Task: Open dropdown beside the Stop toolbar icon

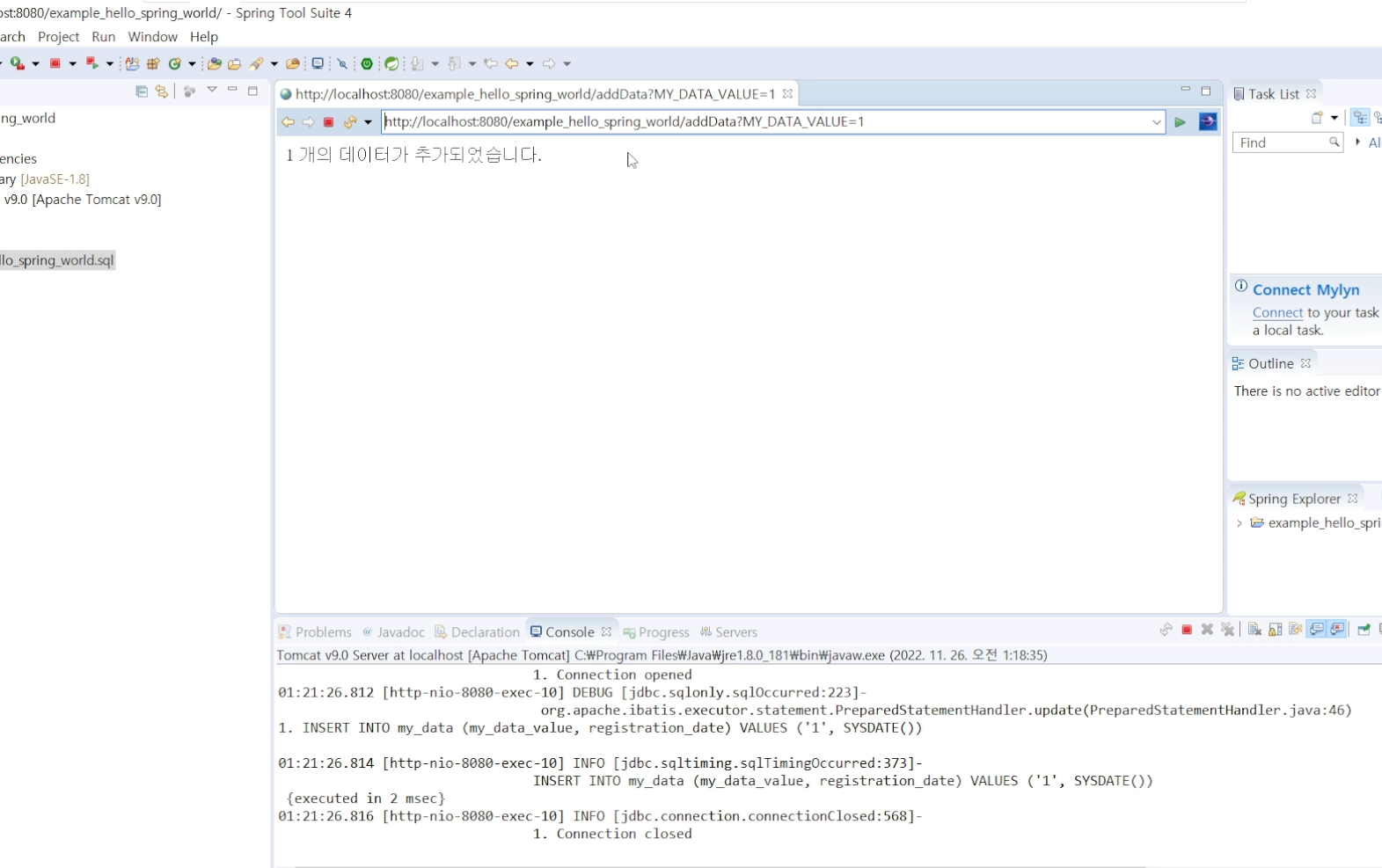Action: pos(73,63)
